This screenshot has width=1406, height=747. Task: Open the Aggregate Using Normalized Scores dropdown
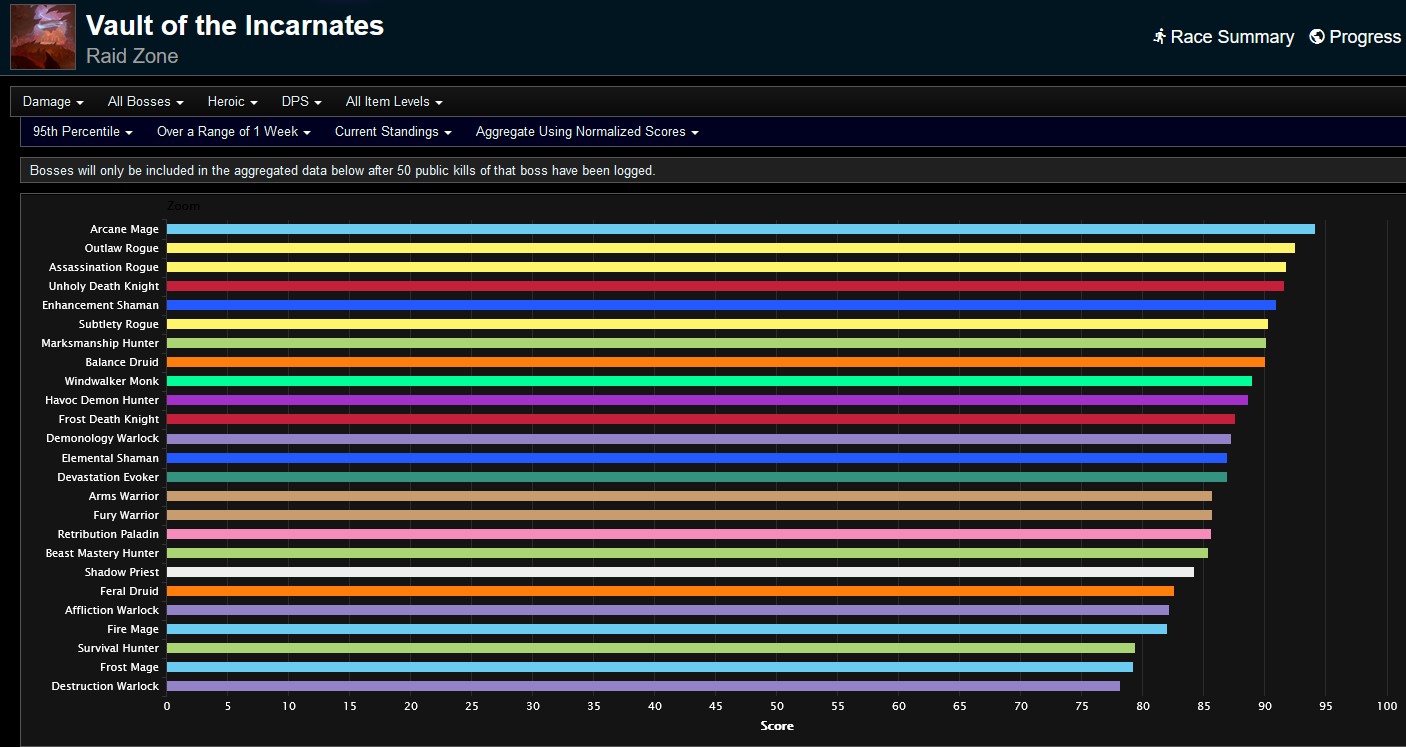coord(586,131)
